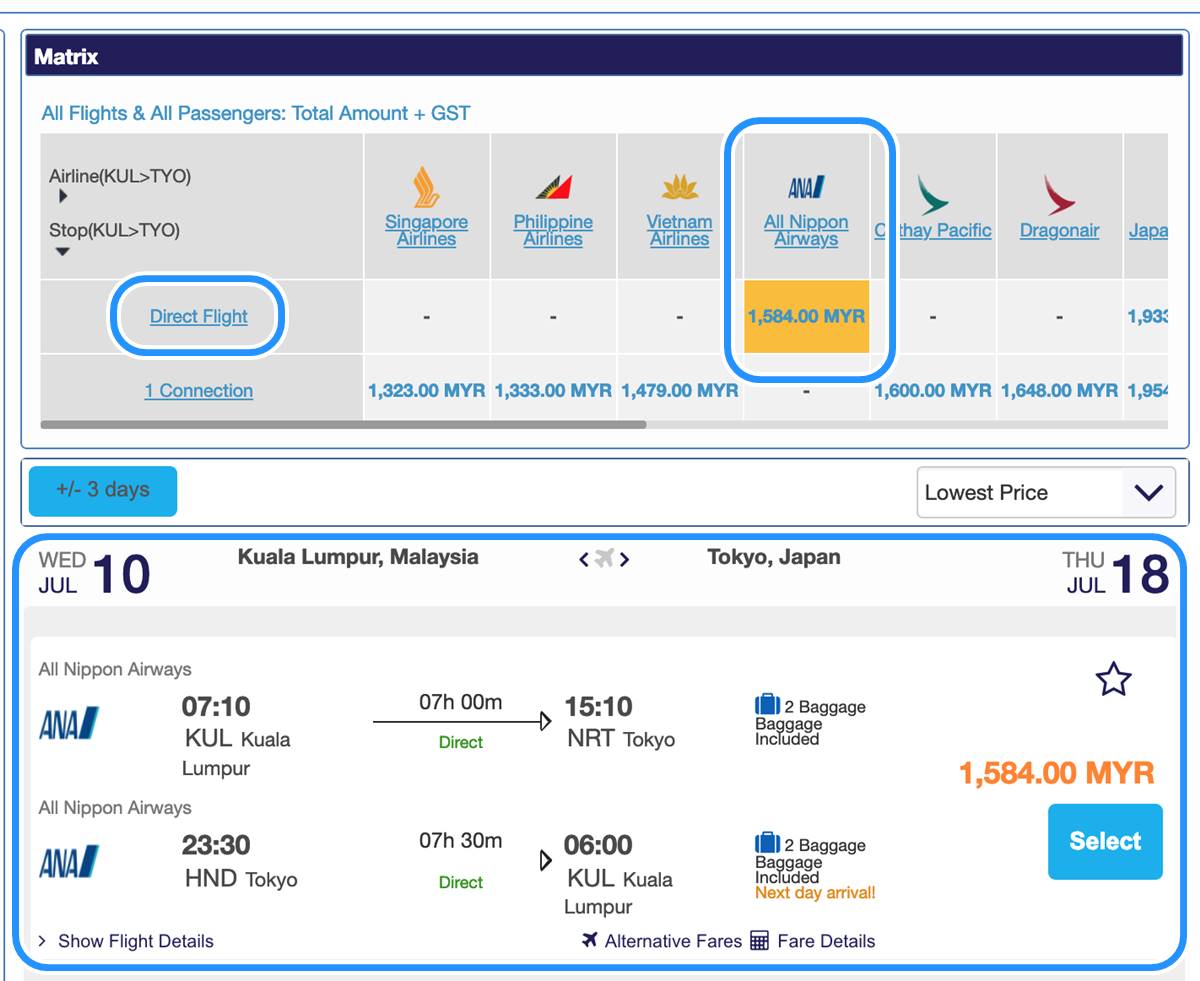
Task: Click the Vietnam Airlines lotus logo
Action: click(x=680, y=187)
